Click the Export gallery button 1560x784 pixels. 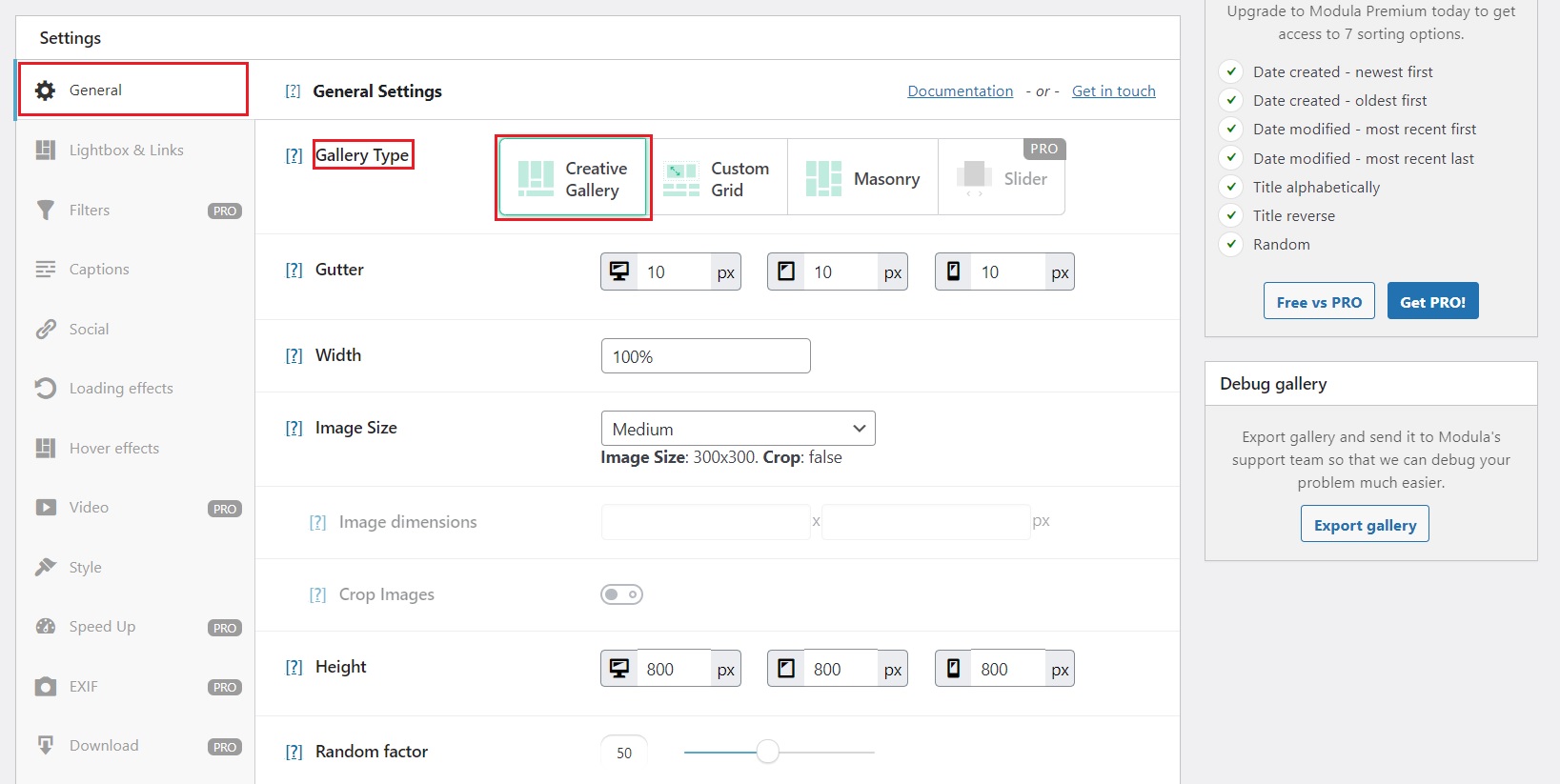[x=1364, y=525]
